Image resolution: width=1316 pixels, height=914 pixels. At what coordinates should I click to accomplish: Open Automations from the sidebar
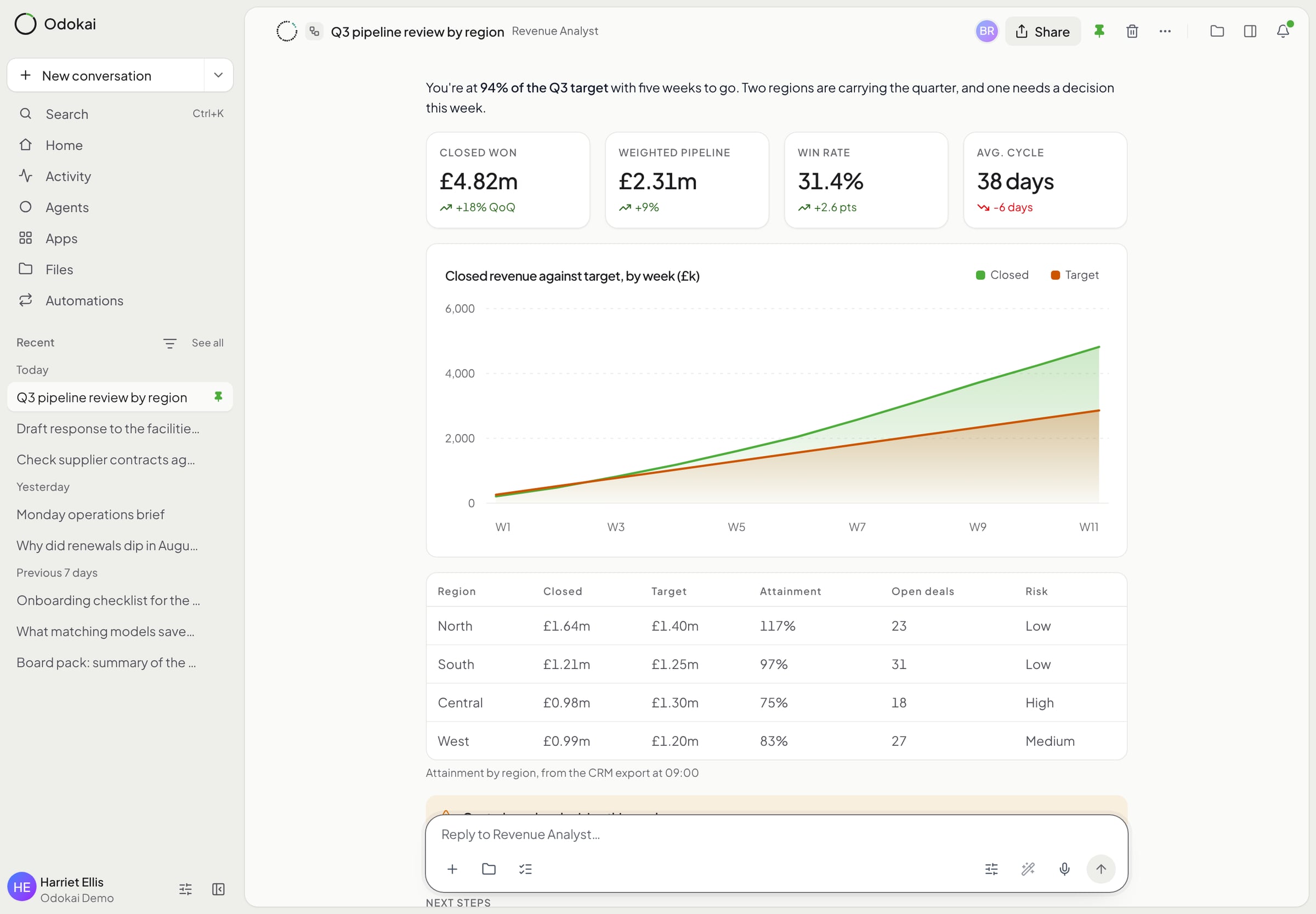(120, 300)
